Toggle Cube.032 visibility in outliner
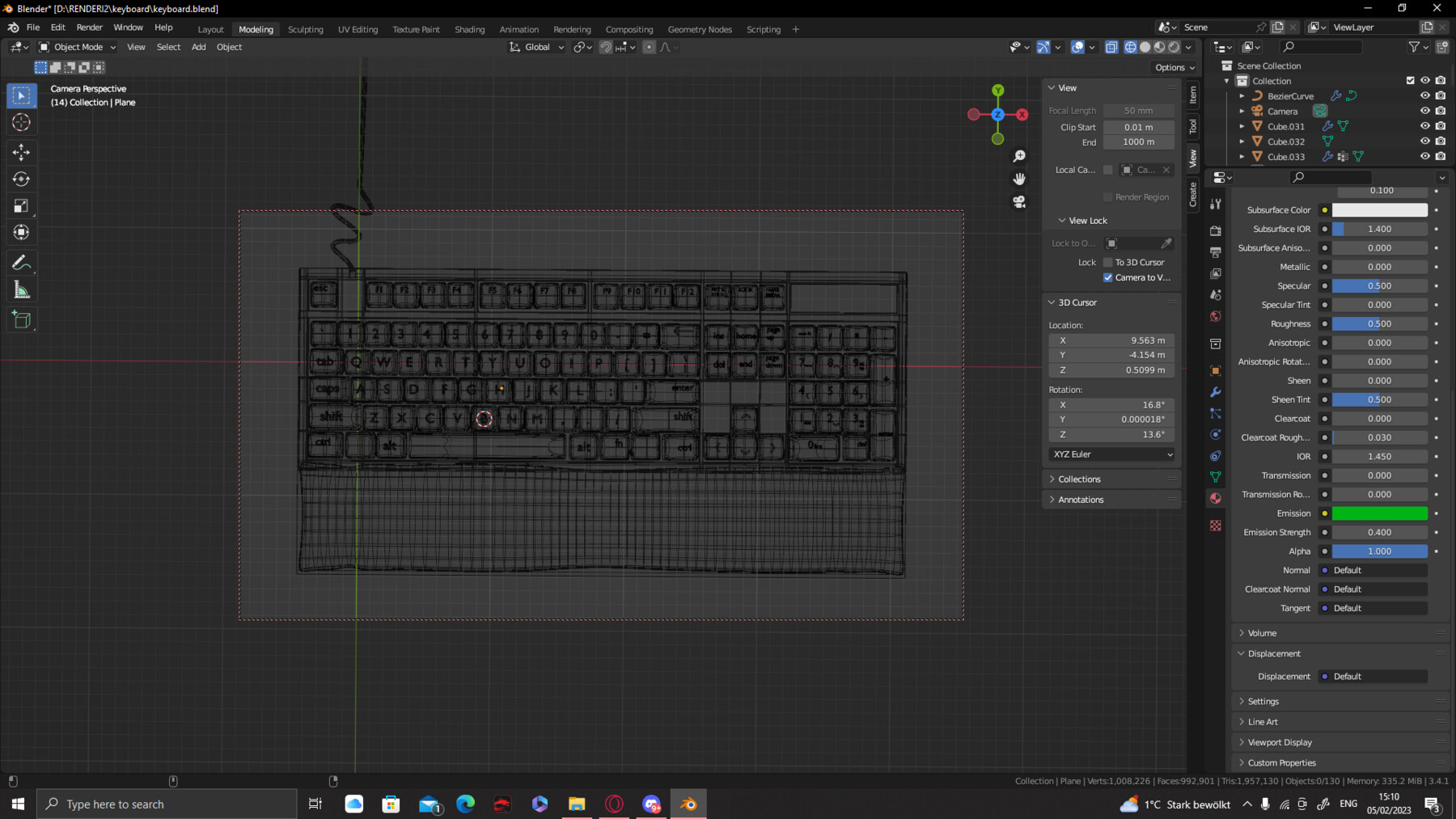This screenshot has width=1456, height=819. (x=1424, y=141)
